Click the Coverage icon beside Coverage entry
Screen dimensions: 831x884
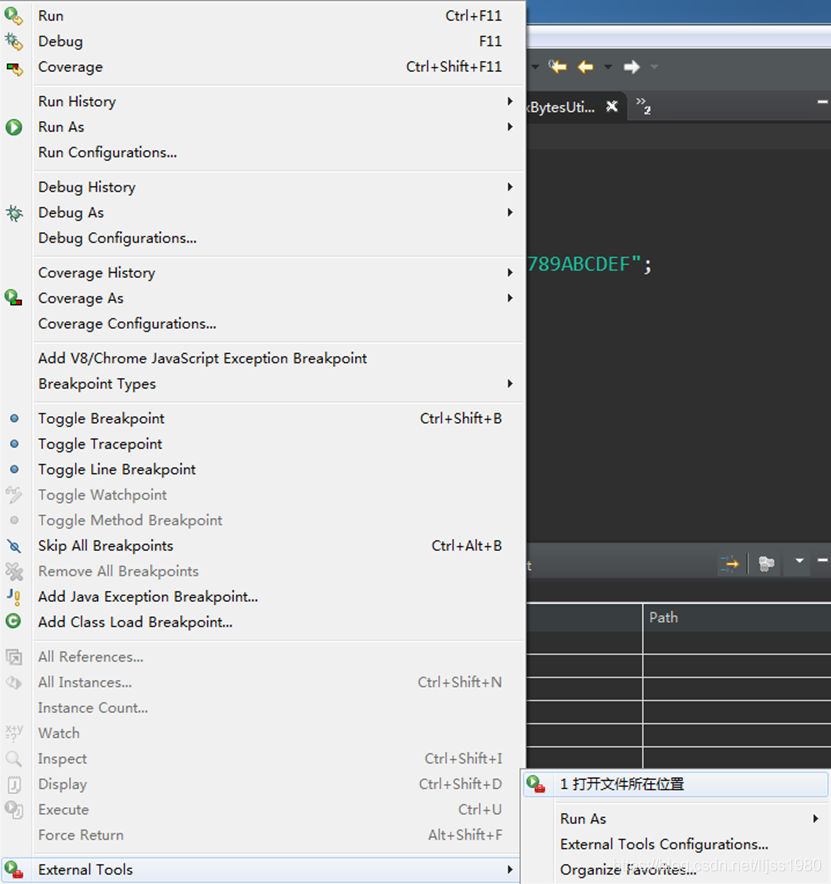coord(14,69)
